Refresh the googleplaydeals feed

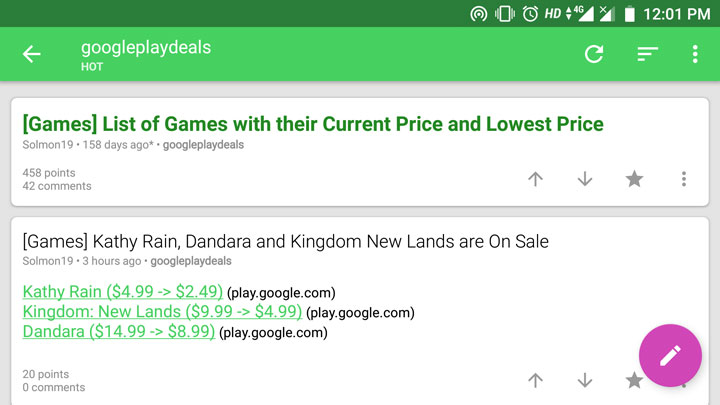[594, 54]
